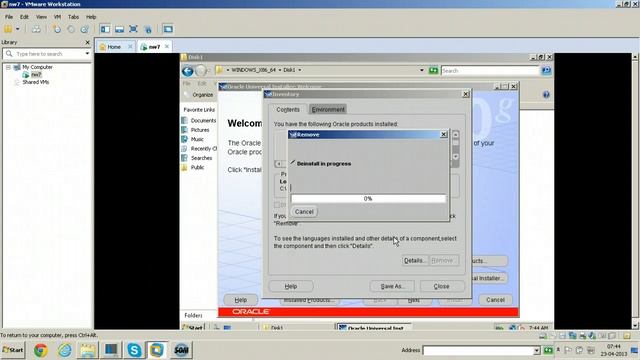Select Shared VMs in the Library tree

point(36,82)
